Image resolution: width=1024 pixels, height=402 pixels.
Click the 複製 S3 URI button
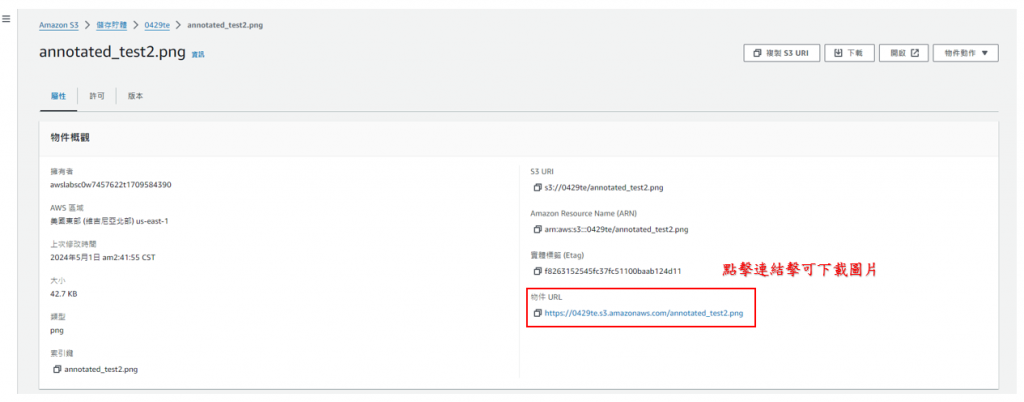[781, 54]
